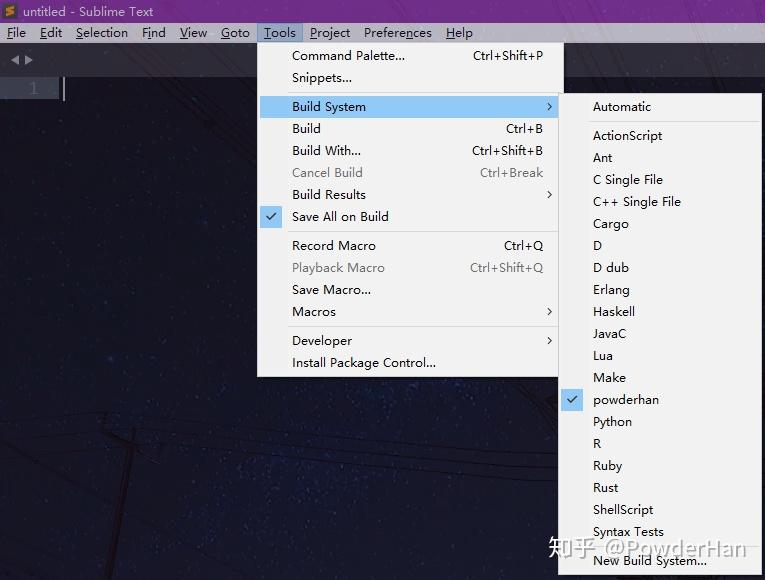Screen dimensions: 765x580
Task: Toggle Save All on Build checkmark
Action: [271, 217]
